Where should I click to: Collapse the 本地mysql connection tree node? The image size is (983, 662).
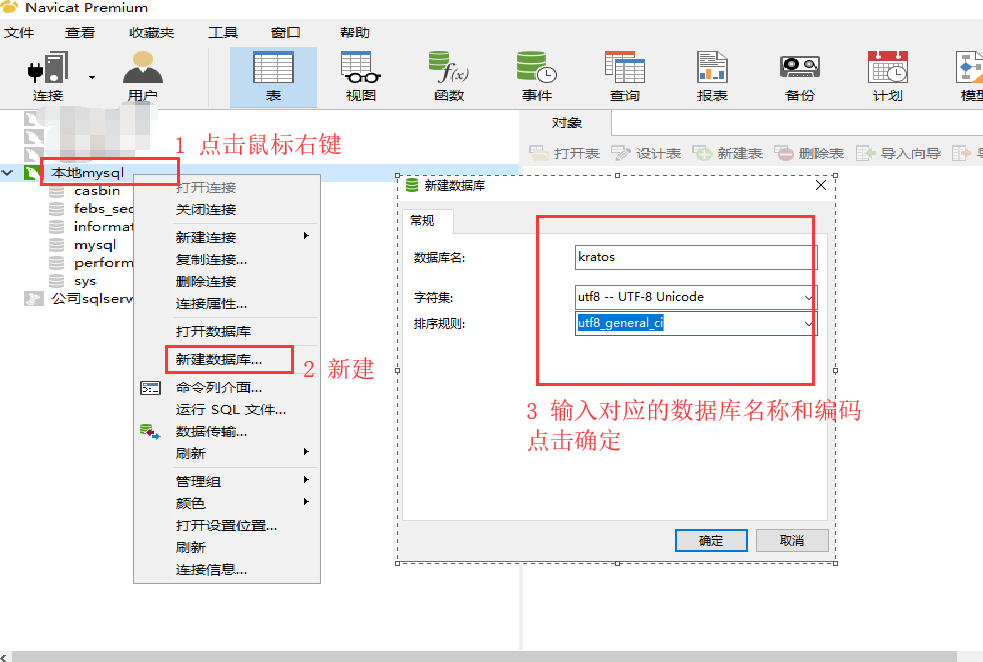[x=8, y=172]
